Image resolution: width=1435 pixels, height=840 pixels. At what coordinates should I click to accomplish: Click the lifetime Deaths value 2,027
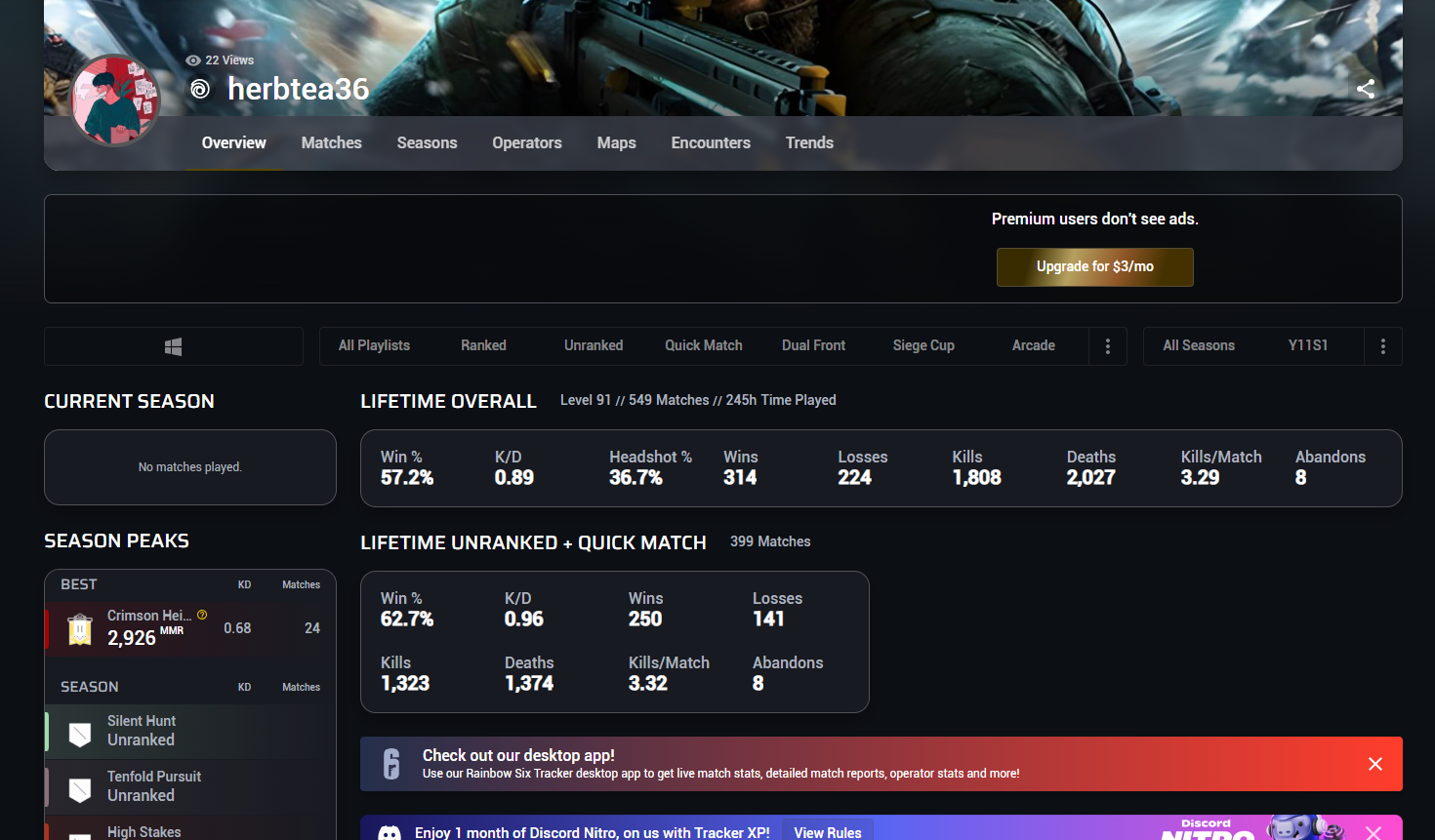point(1091,477)
